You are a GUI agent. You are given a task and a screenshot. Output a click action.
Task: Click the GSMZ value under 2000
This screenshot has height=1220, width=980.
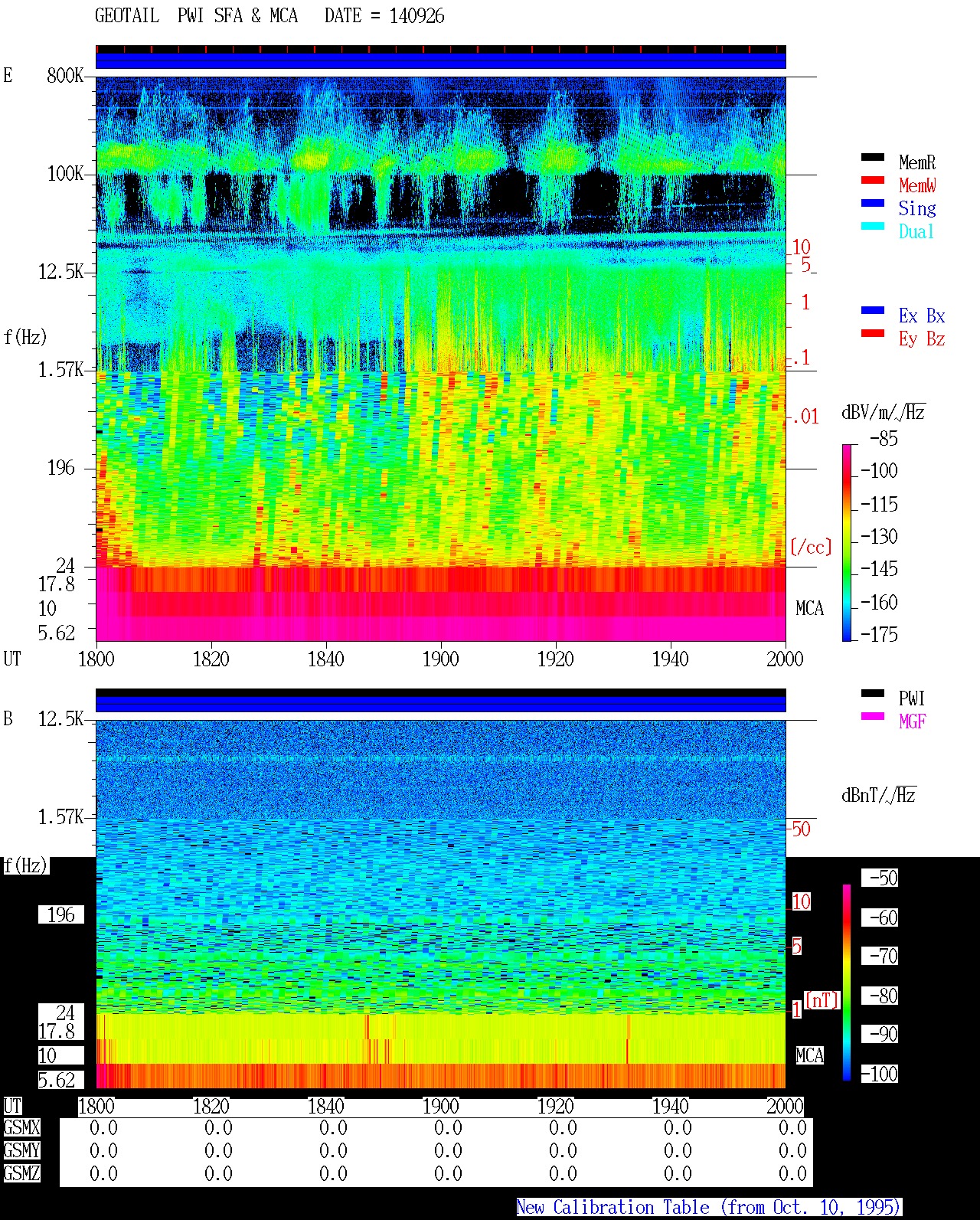click(x=792, y=1173)
